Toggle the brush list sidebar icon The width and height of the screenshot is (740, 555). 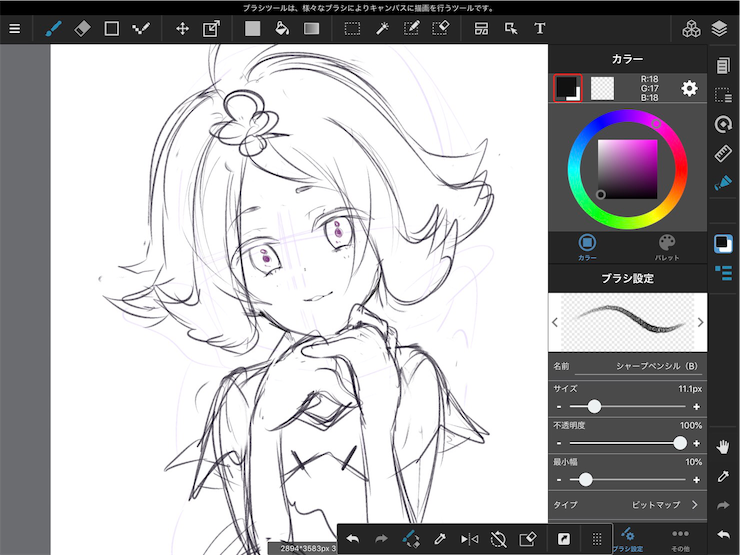coord(723,273)
